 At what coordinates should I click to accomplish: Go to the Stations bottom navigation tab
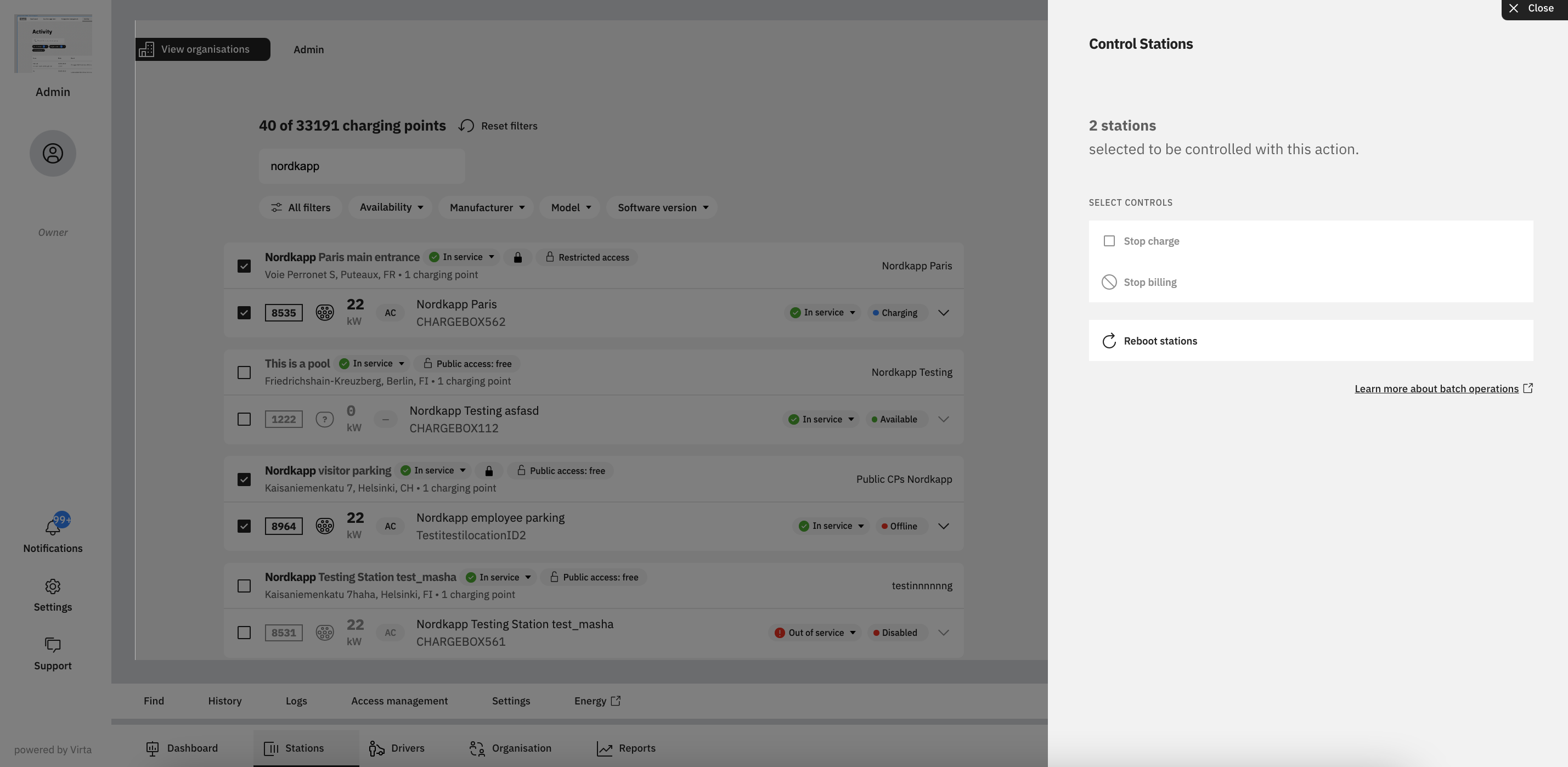[x=306, y=748]
